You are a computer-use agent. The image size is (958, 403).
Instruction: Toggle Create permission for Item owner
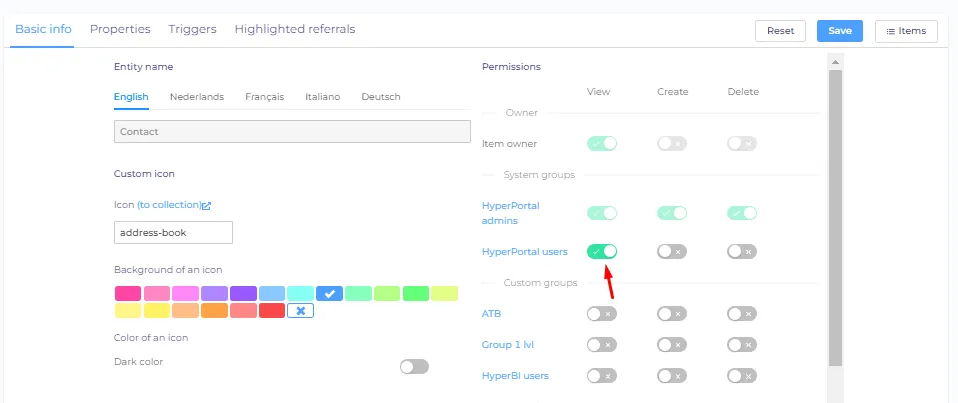(x=672, y=143)
